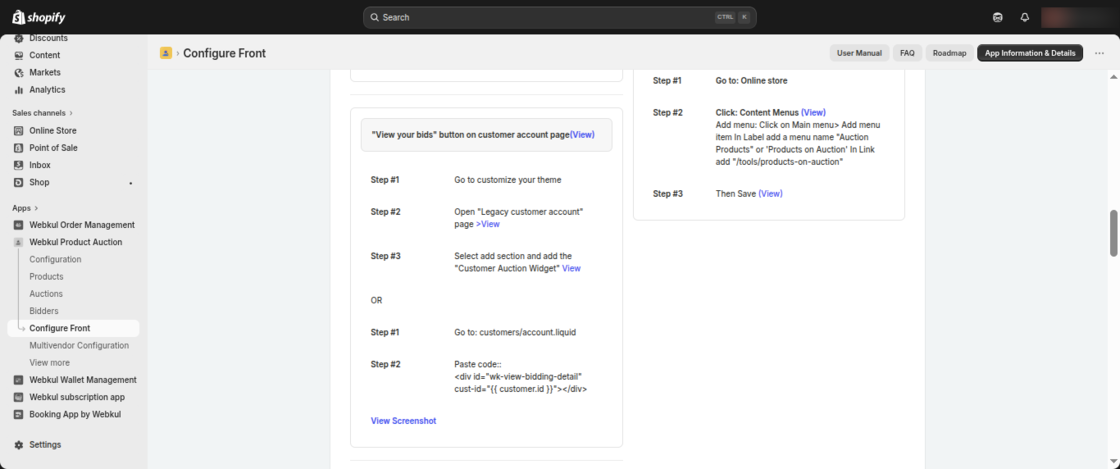Click the Settings gear icon
Image resolution: width=1120 pixels, height=469 pixels.
click(19, 445)
